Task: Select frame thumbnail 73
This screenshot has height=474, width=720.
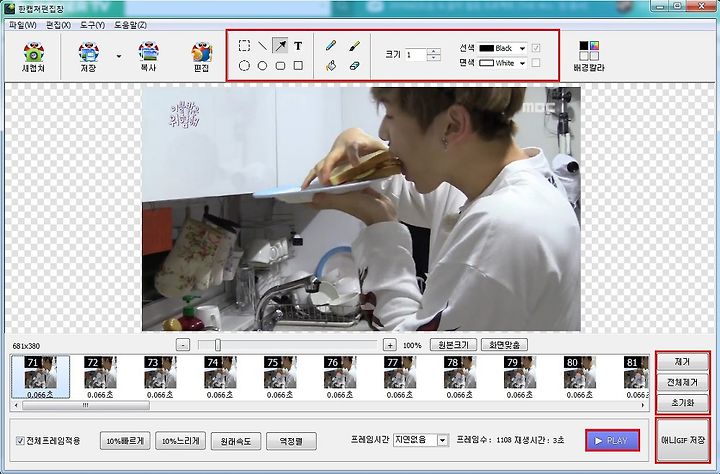Action: [160, 377]
